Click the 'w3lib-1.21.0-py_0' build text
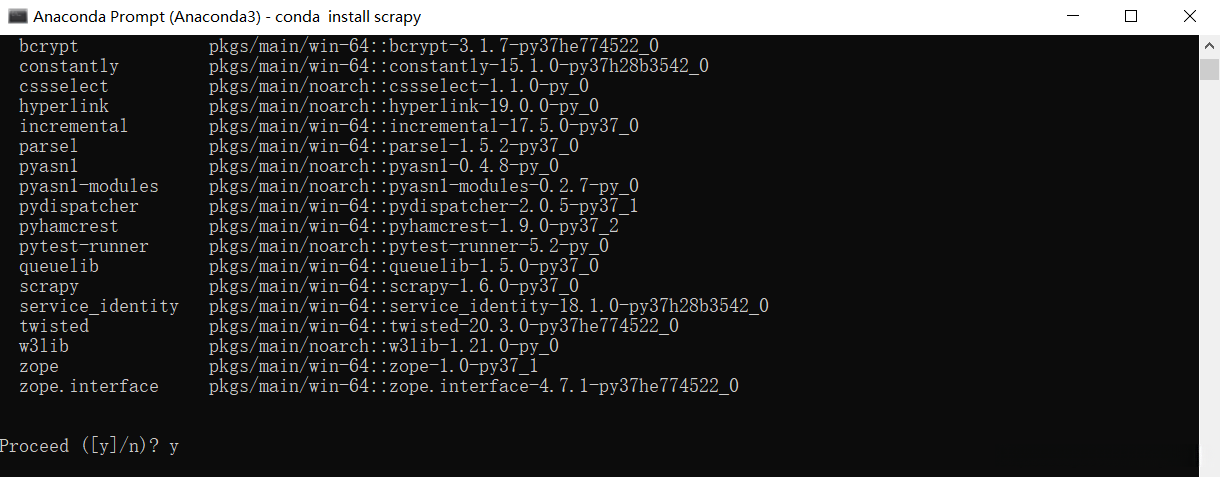Screen dimensions: 1220x477 tap(475, 346)
